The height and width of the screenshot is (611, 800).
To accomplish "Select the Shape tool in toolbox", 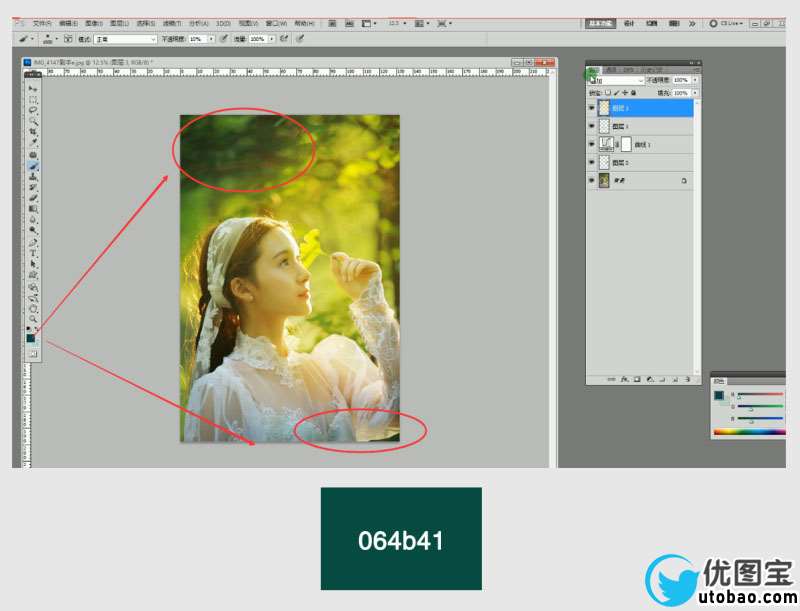I will [33, 275].
